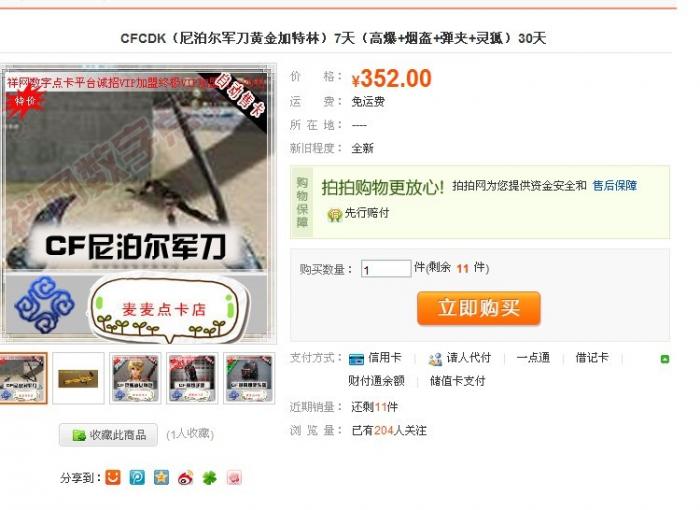The height and width of the screenshot is (510, 700).
Task: Select 请人代付 pay-by-friend option
Action: 459,358
